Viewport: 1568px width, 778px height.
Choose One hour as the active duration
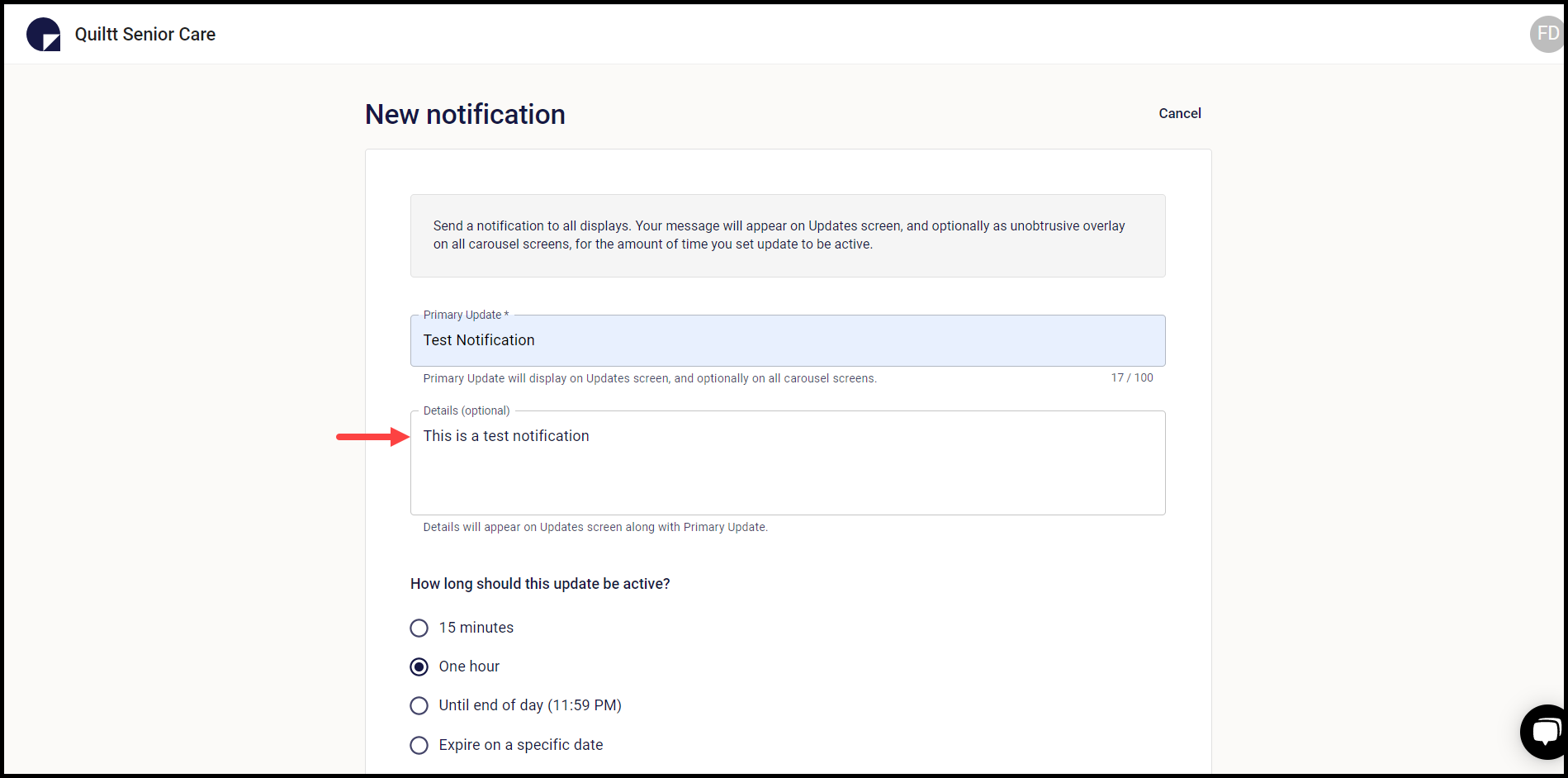click(x=419, y=667)
